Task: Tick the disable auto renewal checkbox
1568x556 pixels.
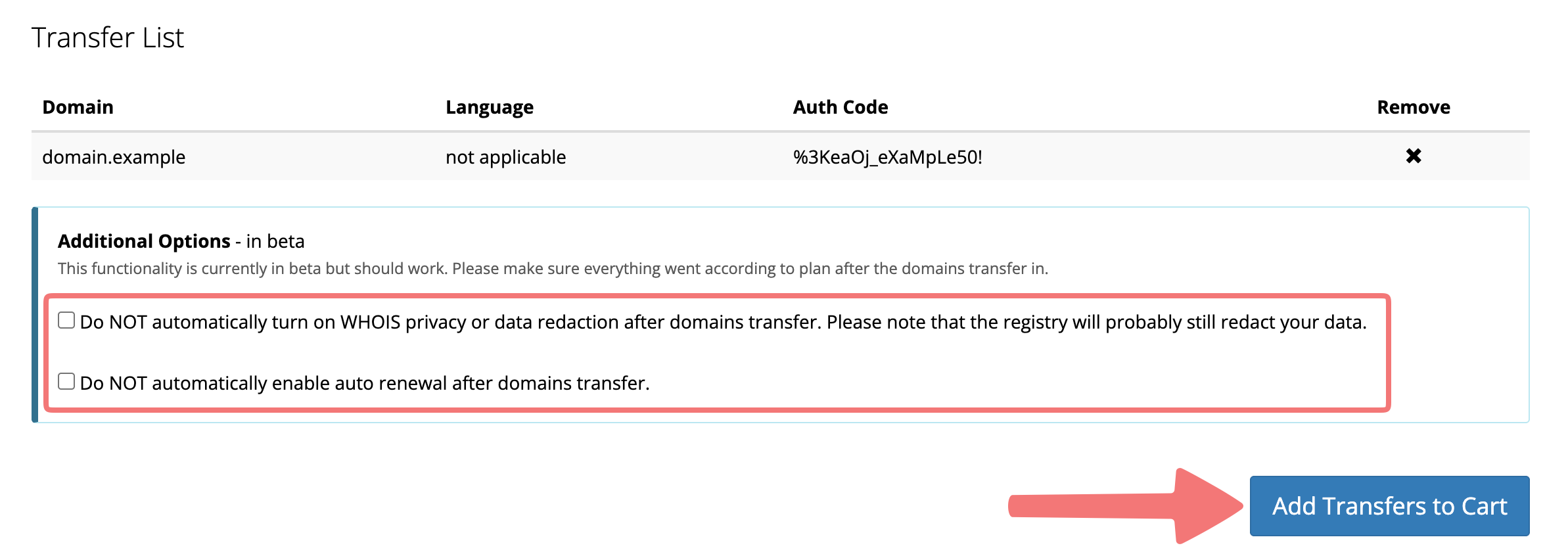Action: pos(66,381)
